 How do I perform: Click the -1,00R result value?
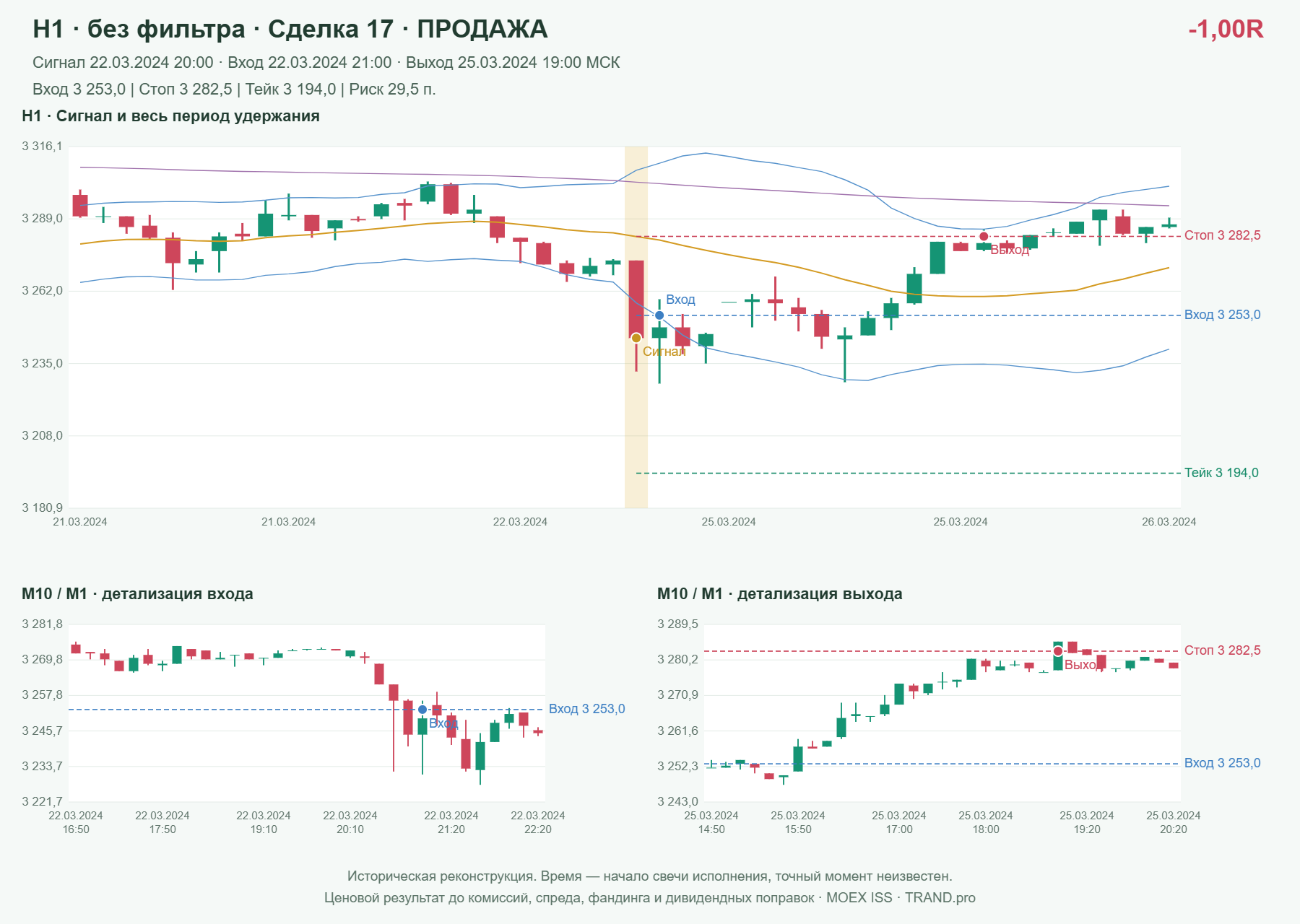(1226, 29)
